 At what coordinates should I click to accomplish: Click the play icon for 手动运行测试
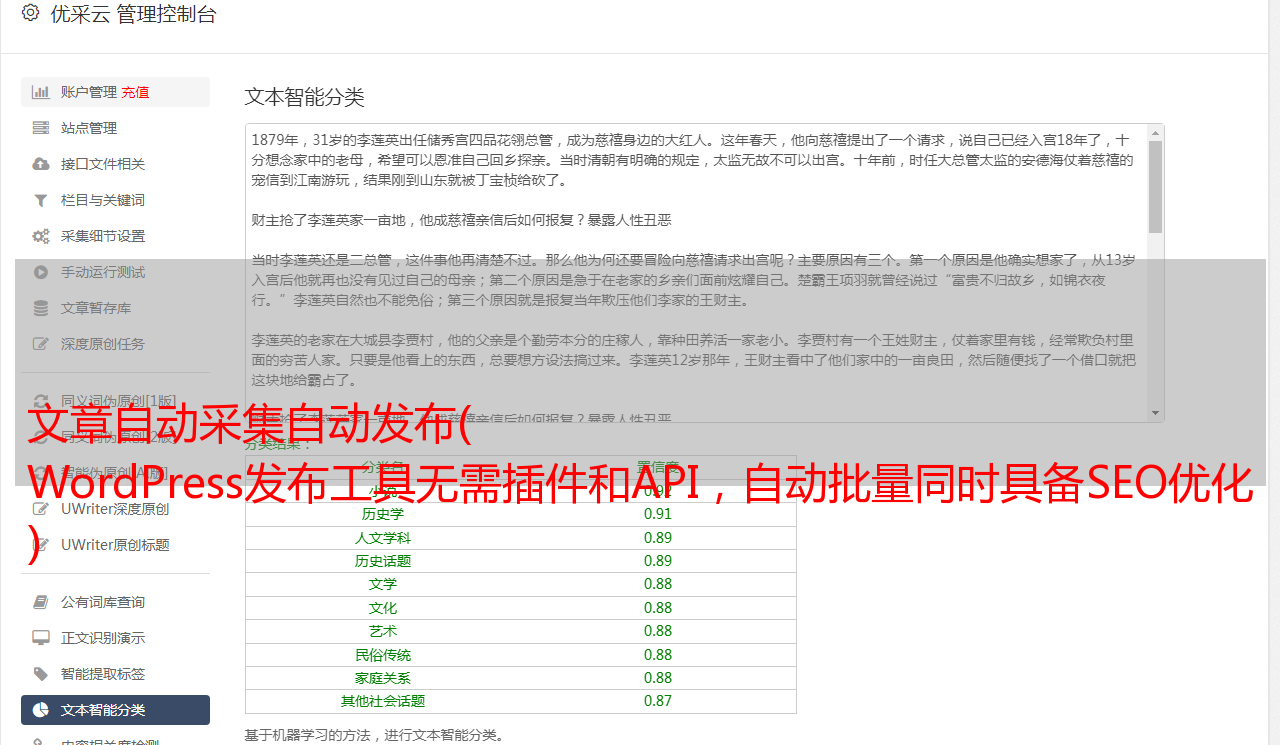coord(40,272)
